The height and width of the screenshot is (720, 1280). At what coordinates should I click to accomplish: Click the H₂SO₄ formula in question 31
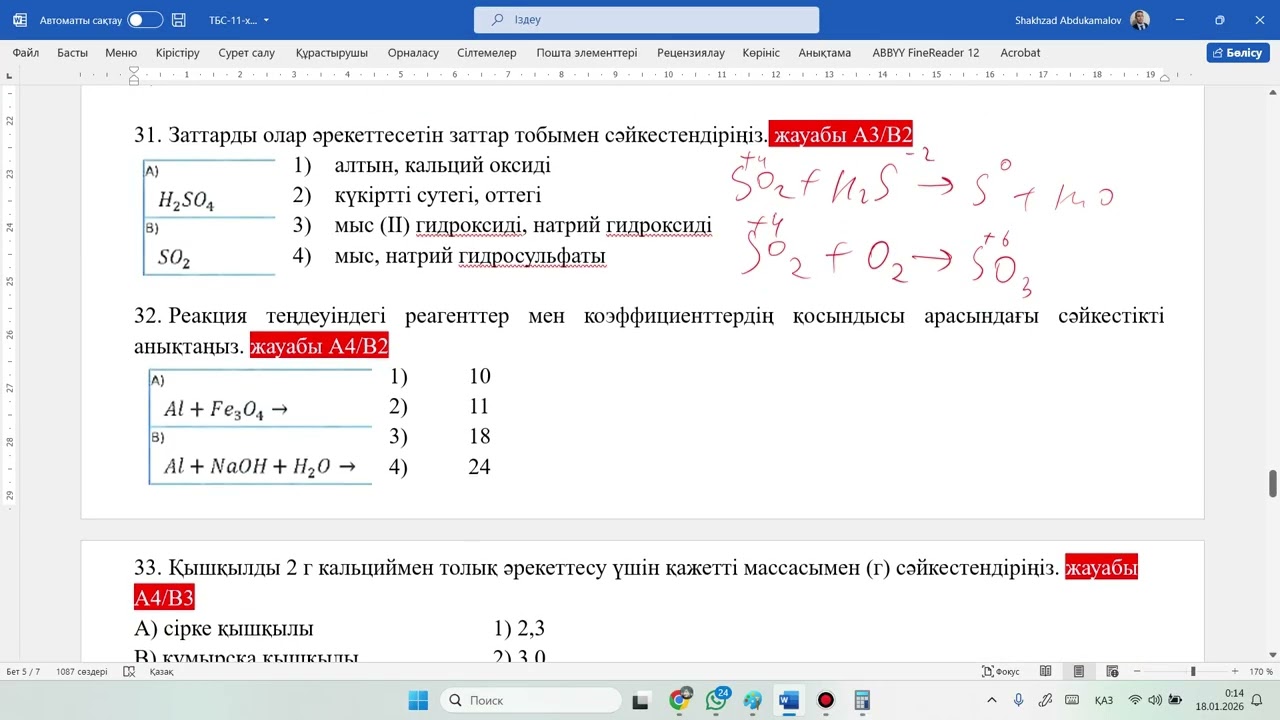point(186,201)
